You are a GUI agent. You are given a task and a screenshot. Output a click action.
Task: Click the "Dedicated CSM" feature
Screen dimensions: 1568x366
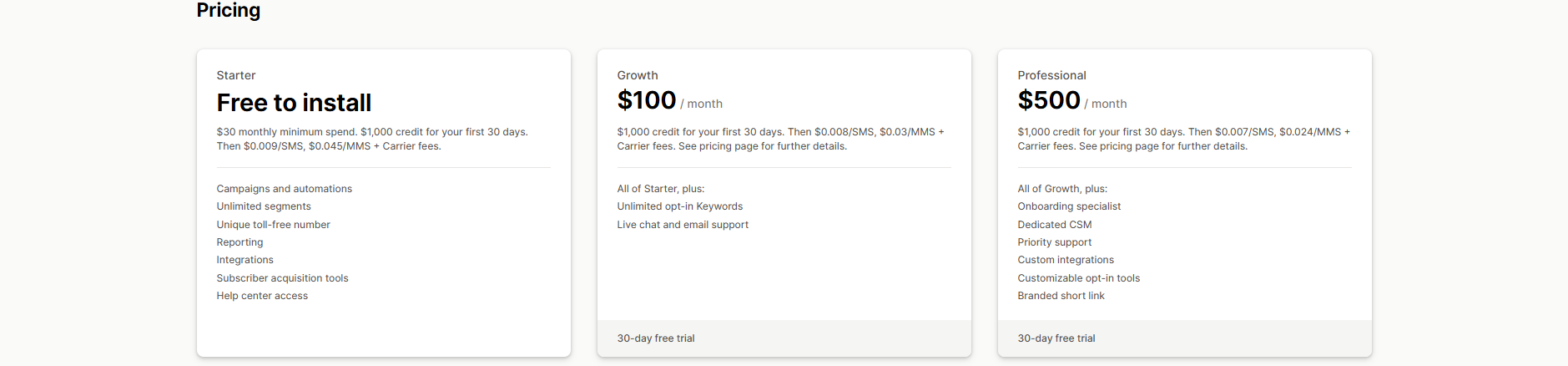[x=1054, y=225]
